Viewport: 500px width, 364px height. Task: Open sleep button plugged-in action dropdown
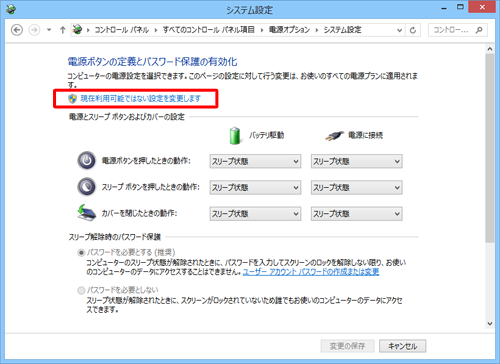(357, 187)
